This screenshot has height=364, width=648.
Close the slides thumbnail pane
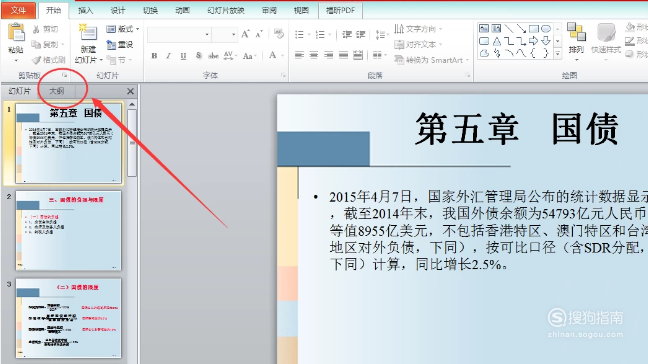point(130,91)
